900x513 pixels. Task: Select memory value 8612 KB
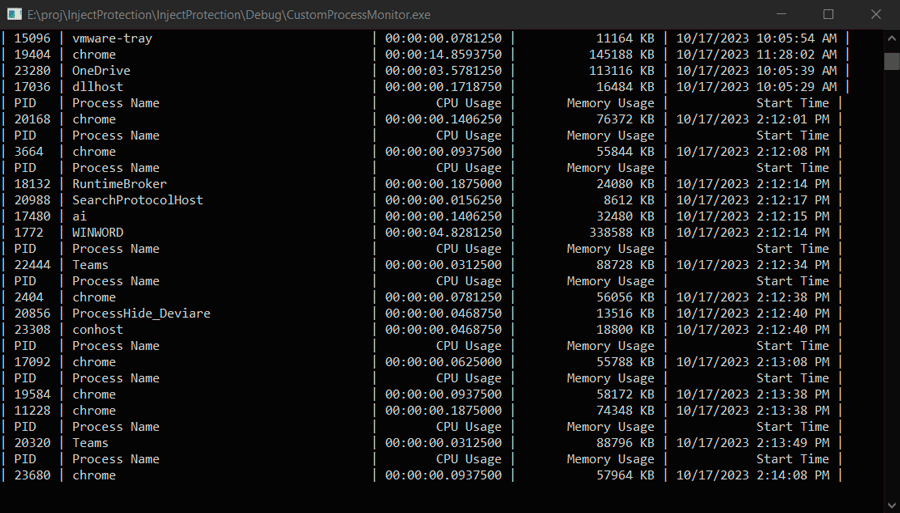(629, 200)
